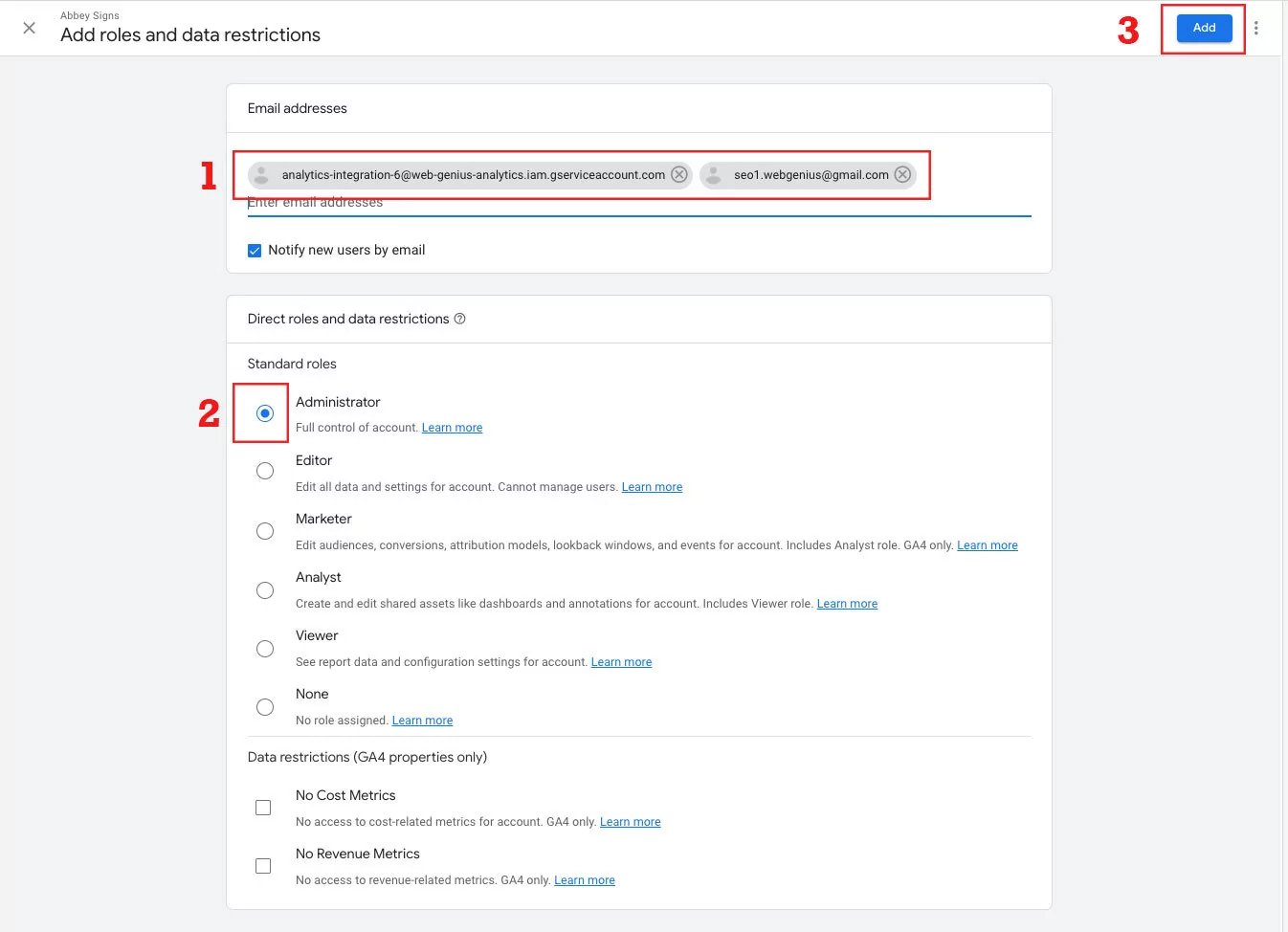
Task: Select the Editor role radio button
Action: [265, 471]
